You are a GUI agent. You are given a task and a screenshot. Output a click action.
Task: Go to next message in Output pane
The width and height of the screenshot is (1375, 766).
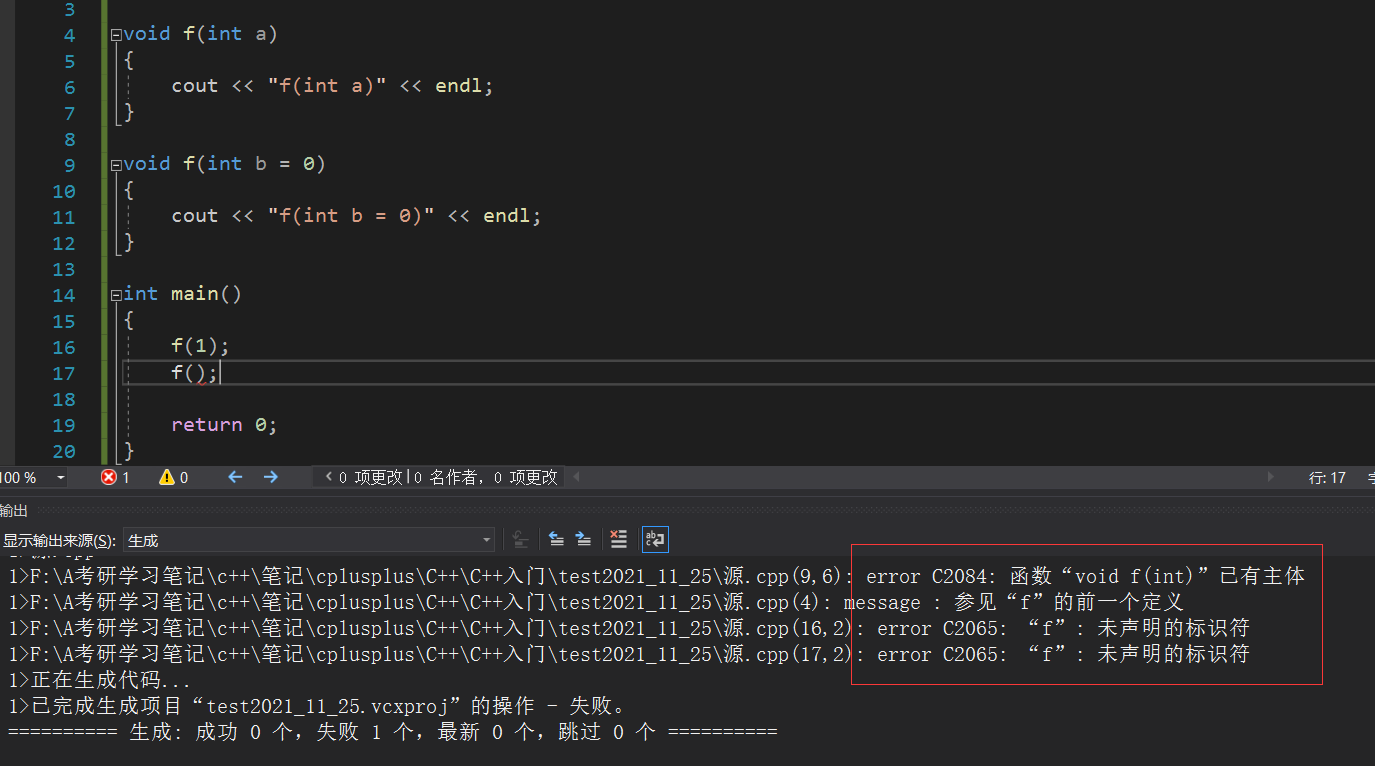tap(583, 540)
